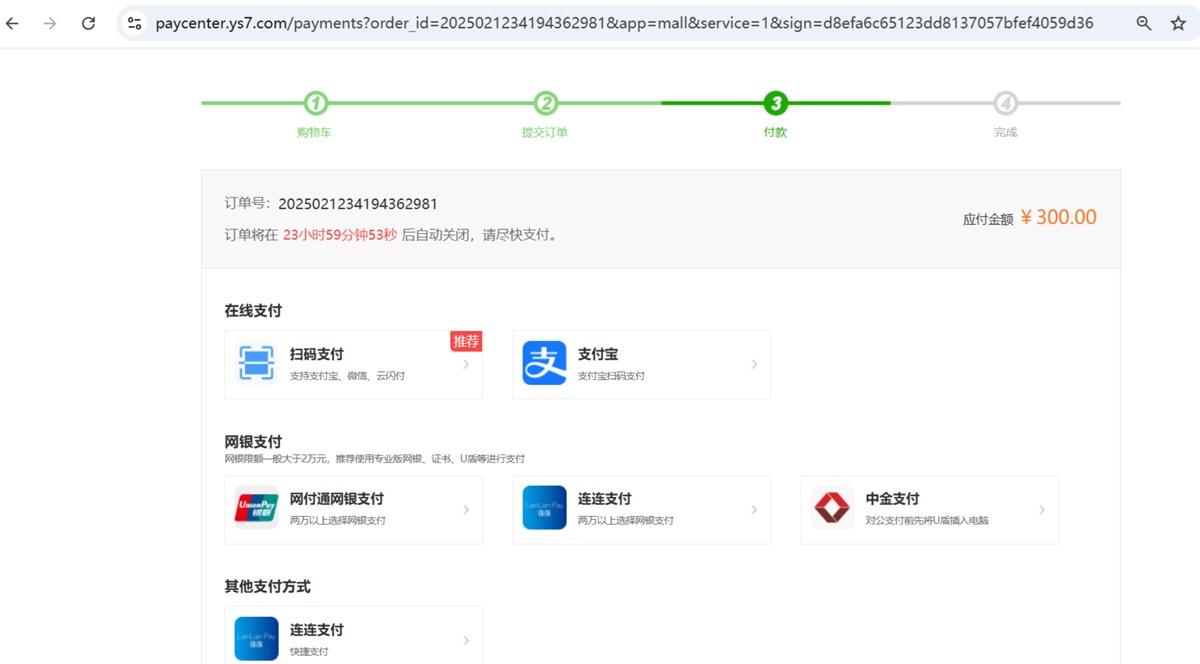
Task: Click the 中金支付 red diamond logo
Action: 832,509
